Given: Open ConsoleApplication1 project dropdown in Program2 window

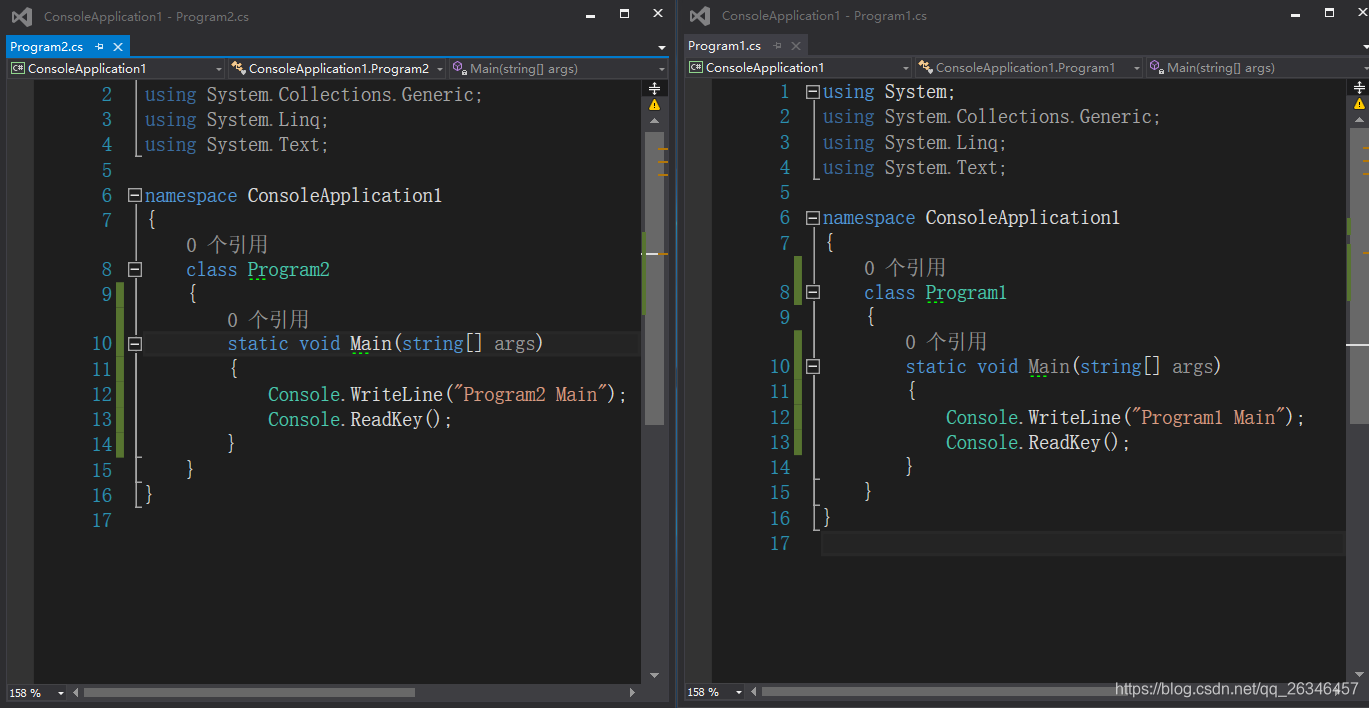Looking at the screenshot, I should coord(117,69).
